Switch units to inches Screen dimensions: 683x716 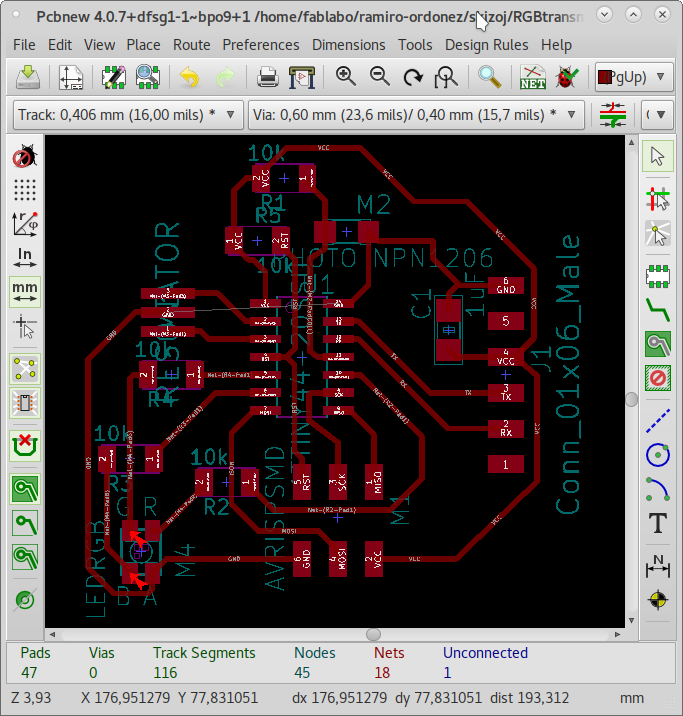25,258
